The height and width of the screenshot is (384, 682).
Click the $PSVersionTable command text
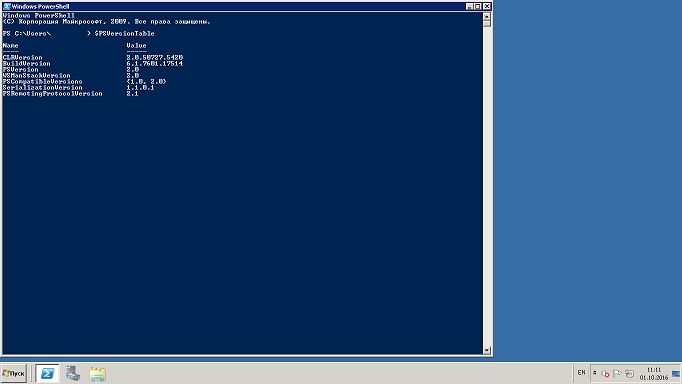pos(124,33)
